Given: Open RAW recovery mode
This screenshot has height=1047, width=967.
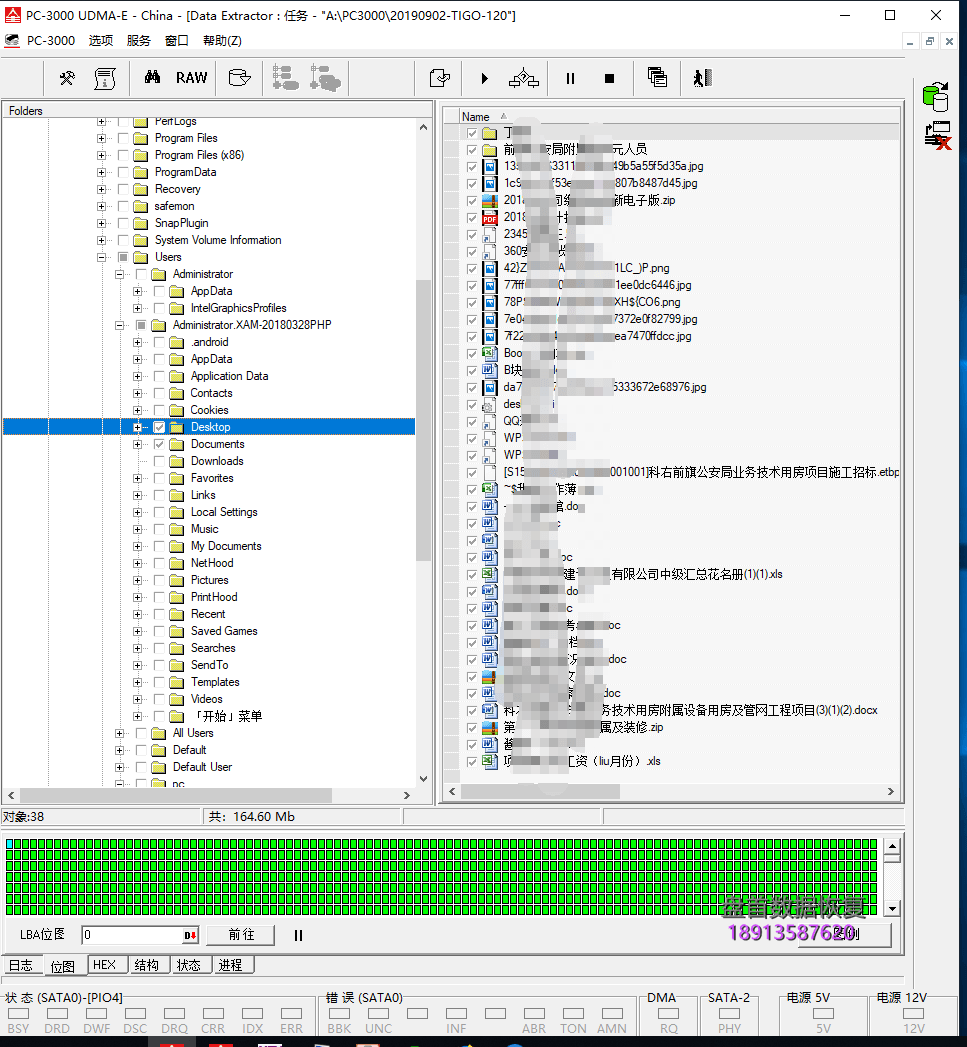Looking at the screenshot, I should tap(192, 77).
